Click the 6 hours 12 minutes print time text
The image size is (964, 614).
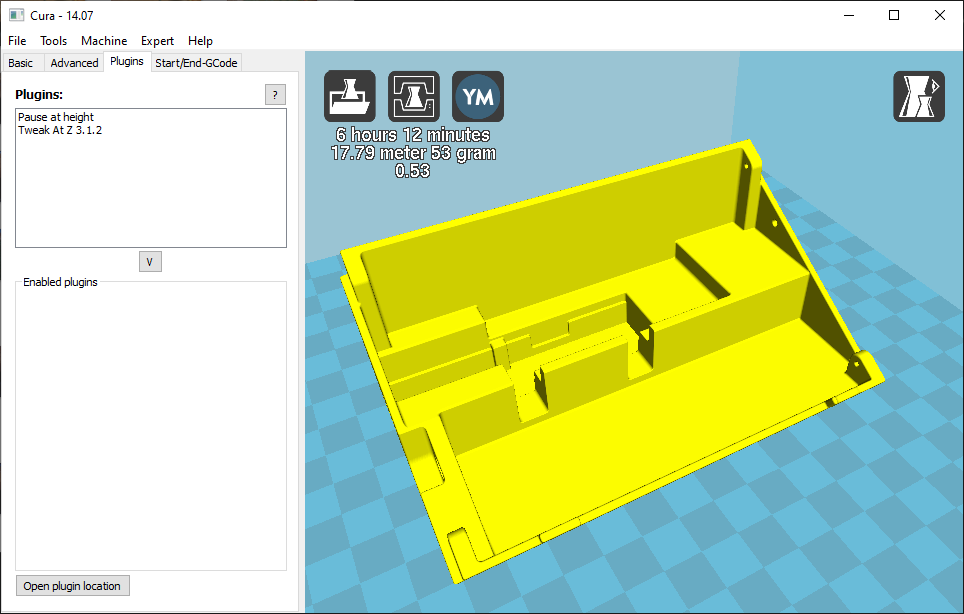[x=413, y=135]
